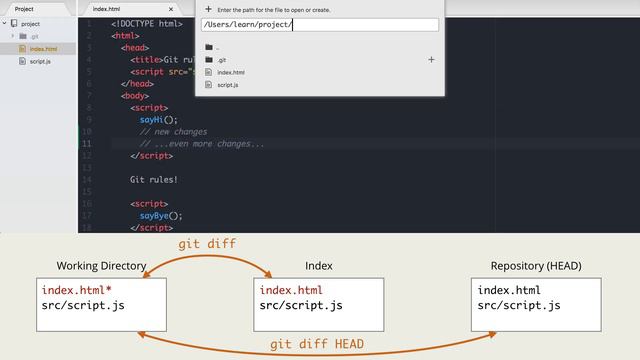Click the '// new changes' comment line
This screenshot has height=360, width=640.
click(173, 132)
